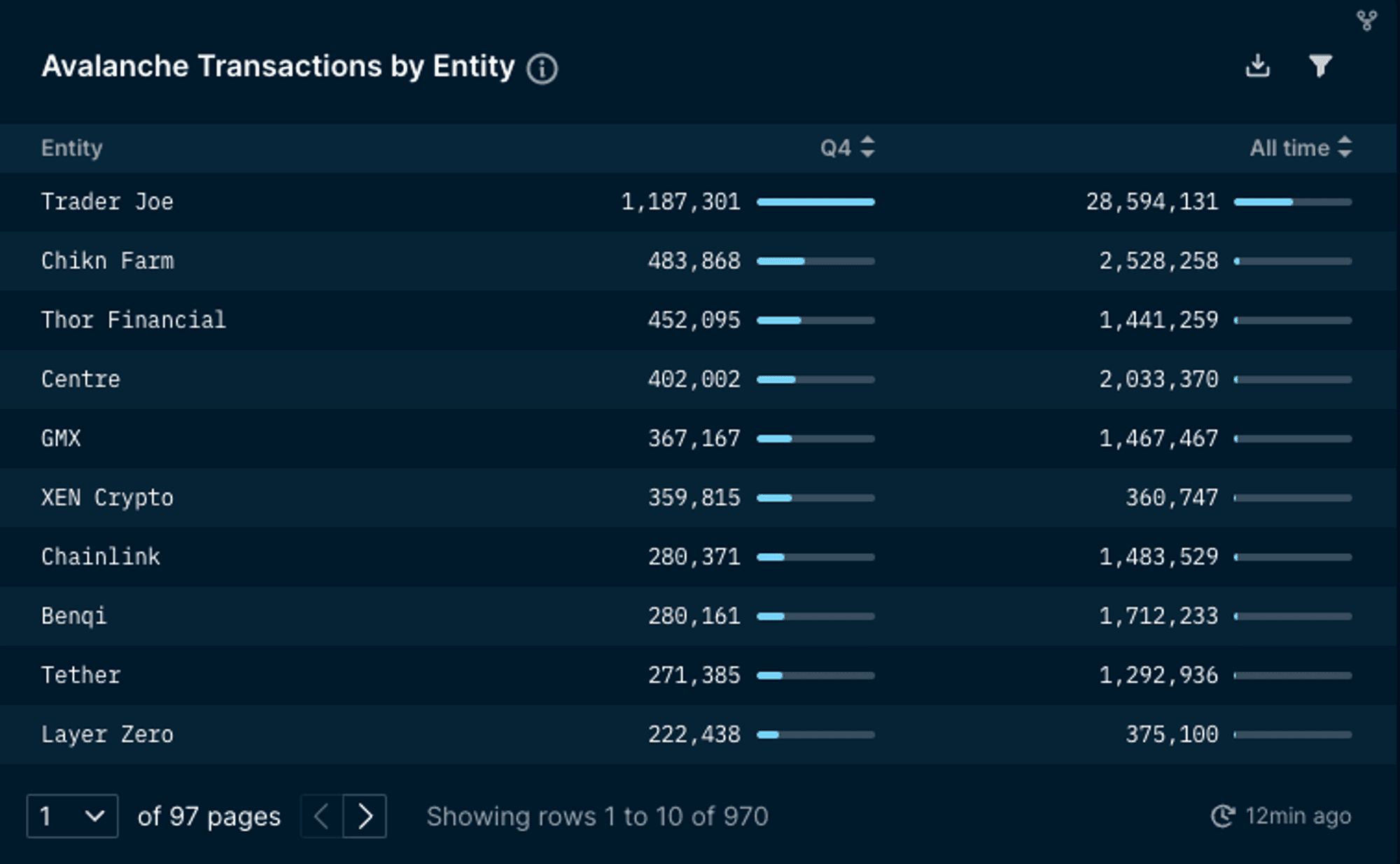The image size is (1400, 864).
Task: Click all time value 360,747
Action: pos(1172,498)
